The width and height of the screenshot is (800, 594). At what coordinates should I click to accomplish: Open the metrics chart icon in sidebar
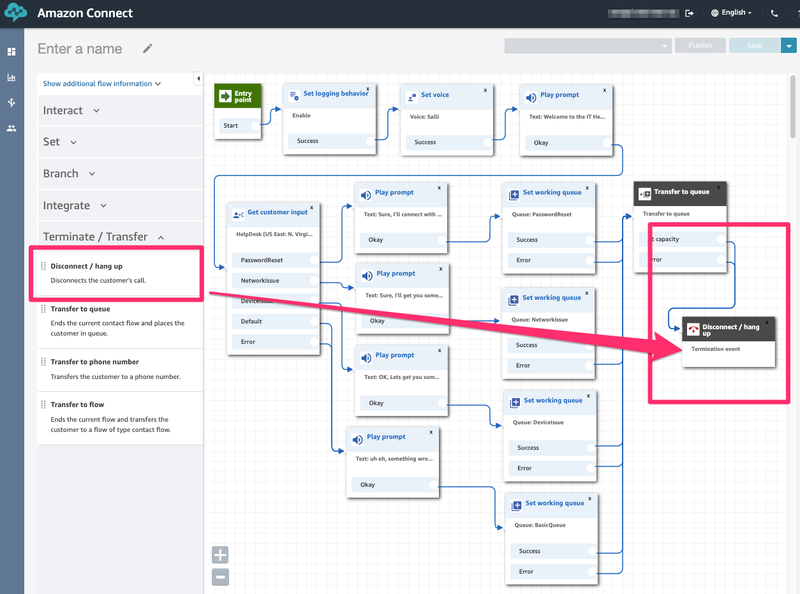11,77
